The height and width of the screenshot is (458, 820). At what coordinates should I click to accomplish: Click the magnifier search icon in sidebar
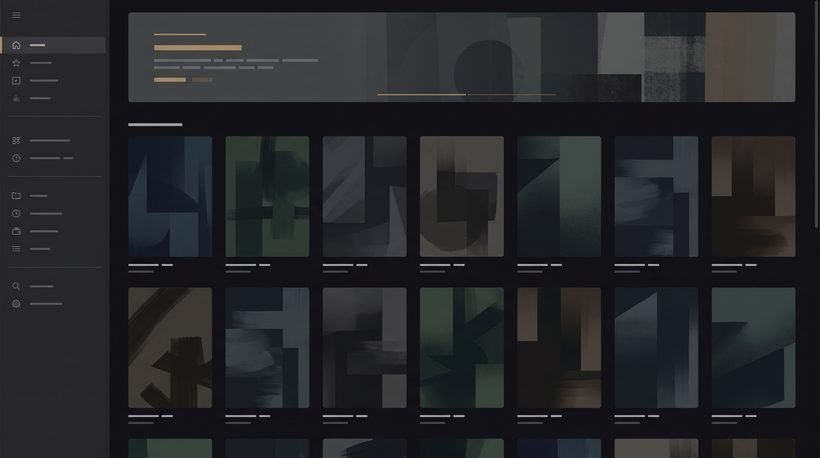tap(16, 286)
